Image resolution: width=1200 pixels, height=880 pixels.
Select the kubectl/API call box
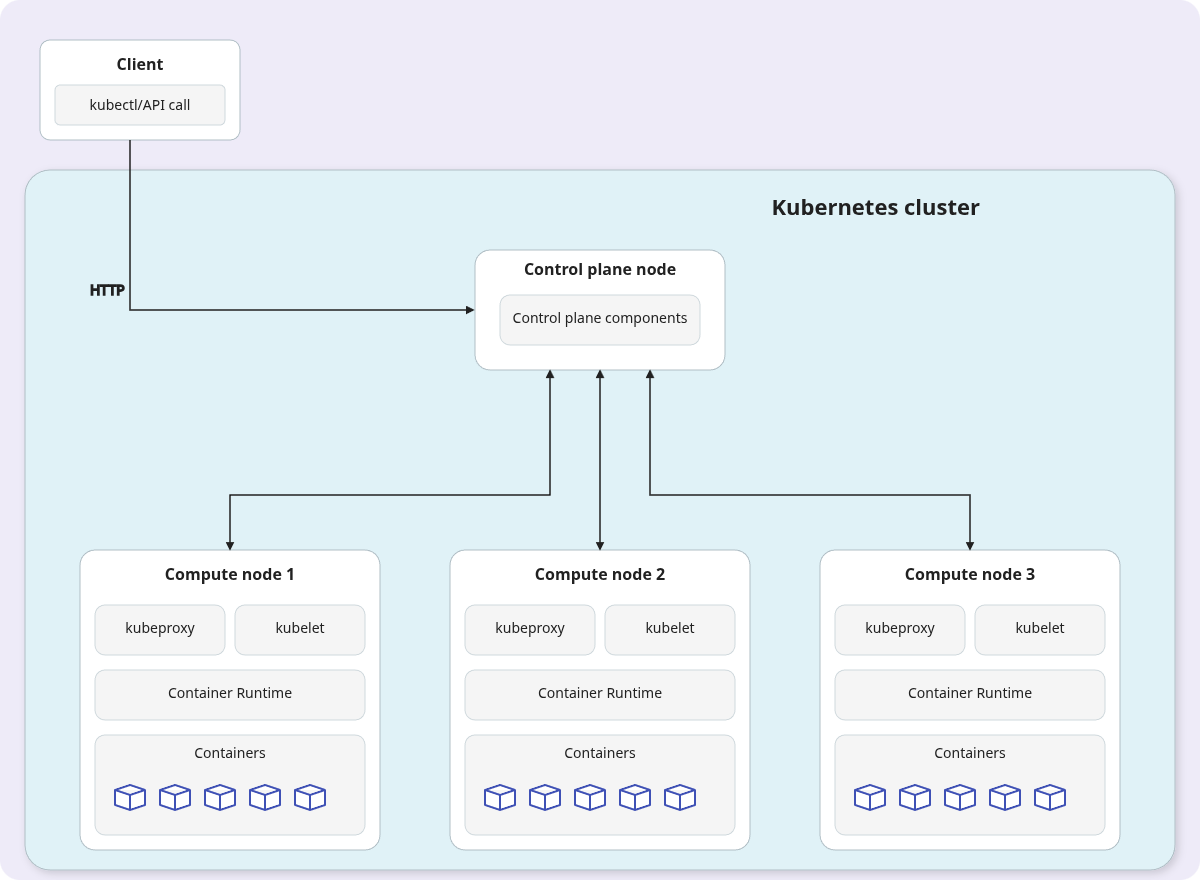(140, 105)
